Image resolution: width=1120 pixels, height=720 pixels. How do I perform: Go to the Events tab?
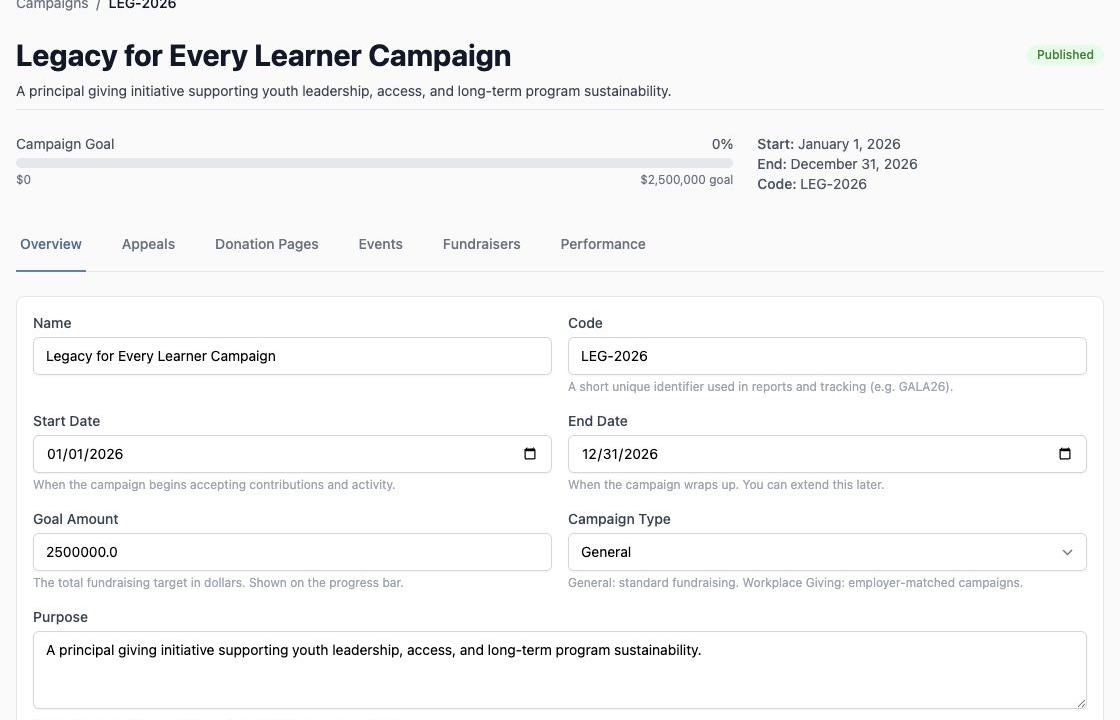point(381,244)
